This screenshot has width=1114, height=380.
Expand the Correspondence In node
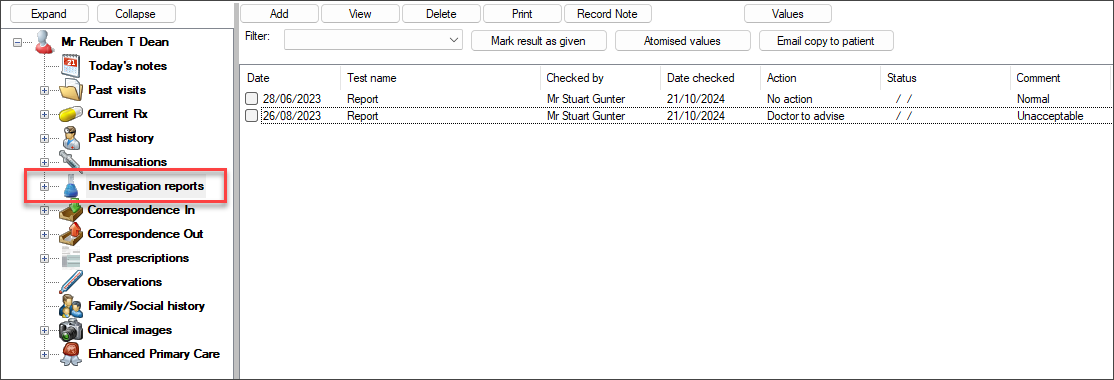tap(44, 210)
